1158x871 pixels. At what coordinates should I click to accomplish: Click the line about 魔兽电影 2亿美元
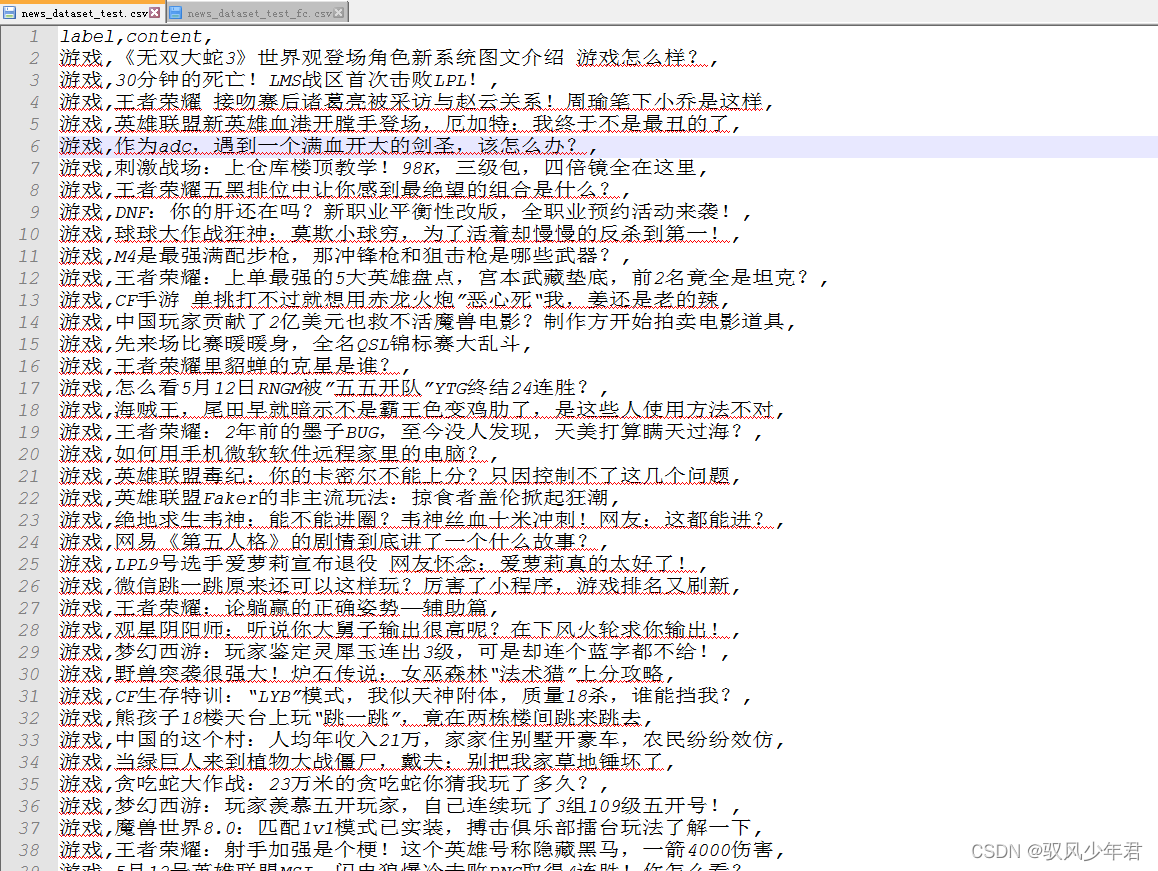coord(428,322)
